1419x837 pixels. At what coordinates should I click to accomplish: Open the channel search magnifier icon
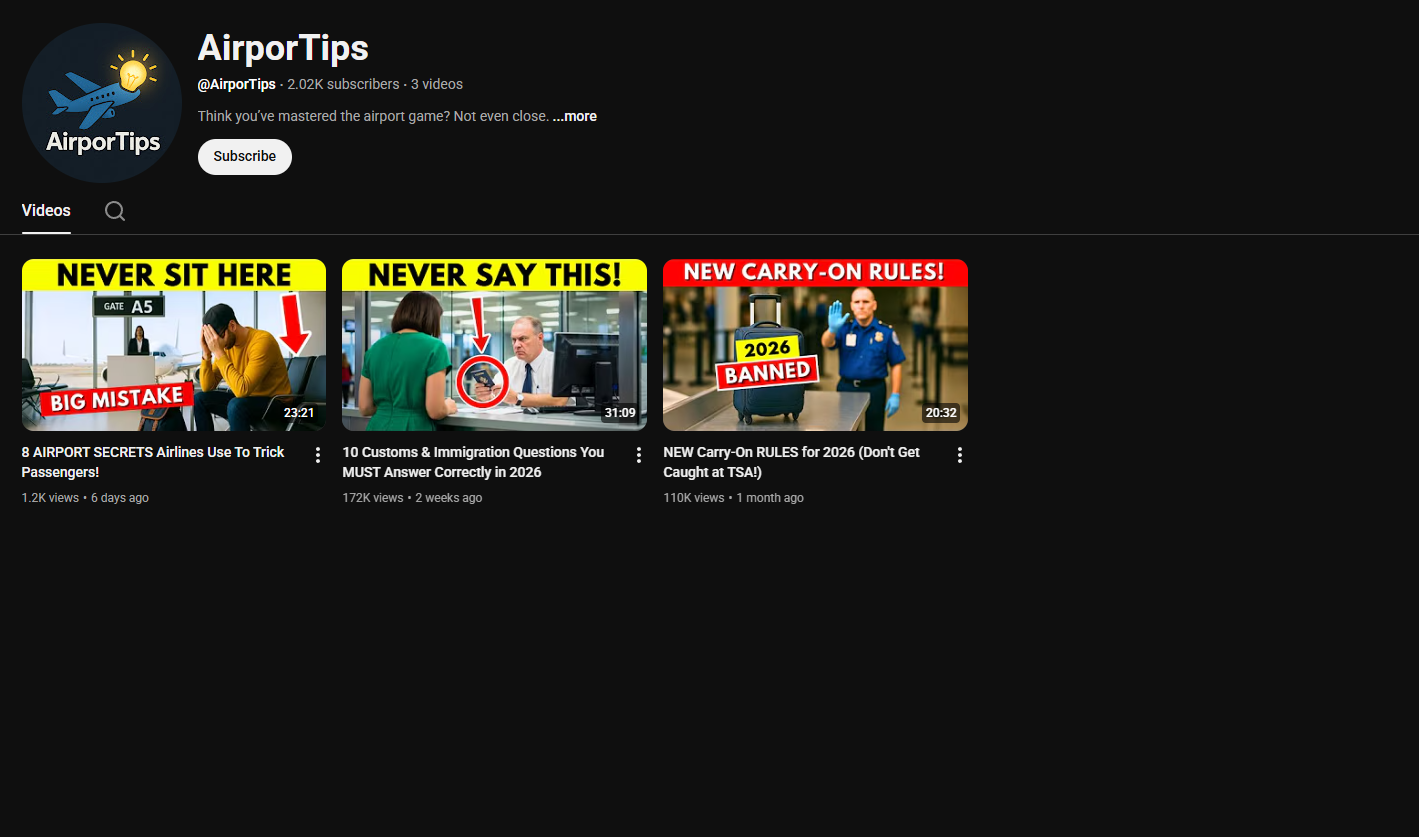point(115,211)
